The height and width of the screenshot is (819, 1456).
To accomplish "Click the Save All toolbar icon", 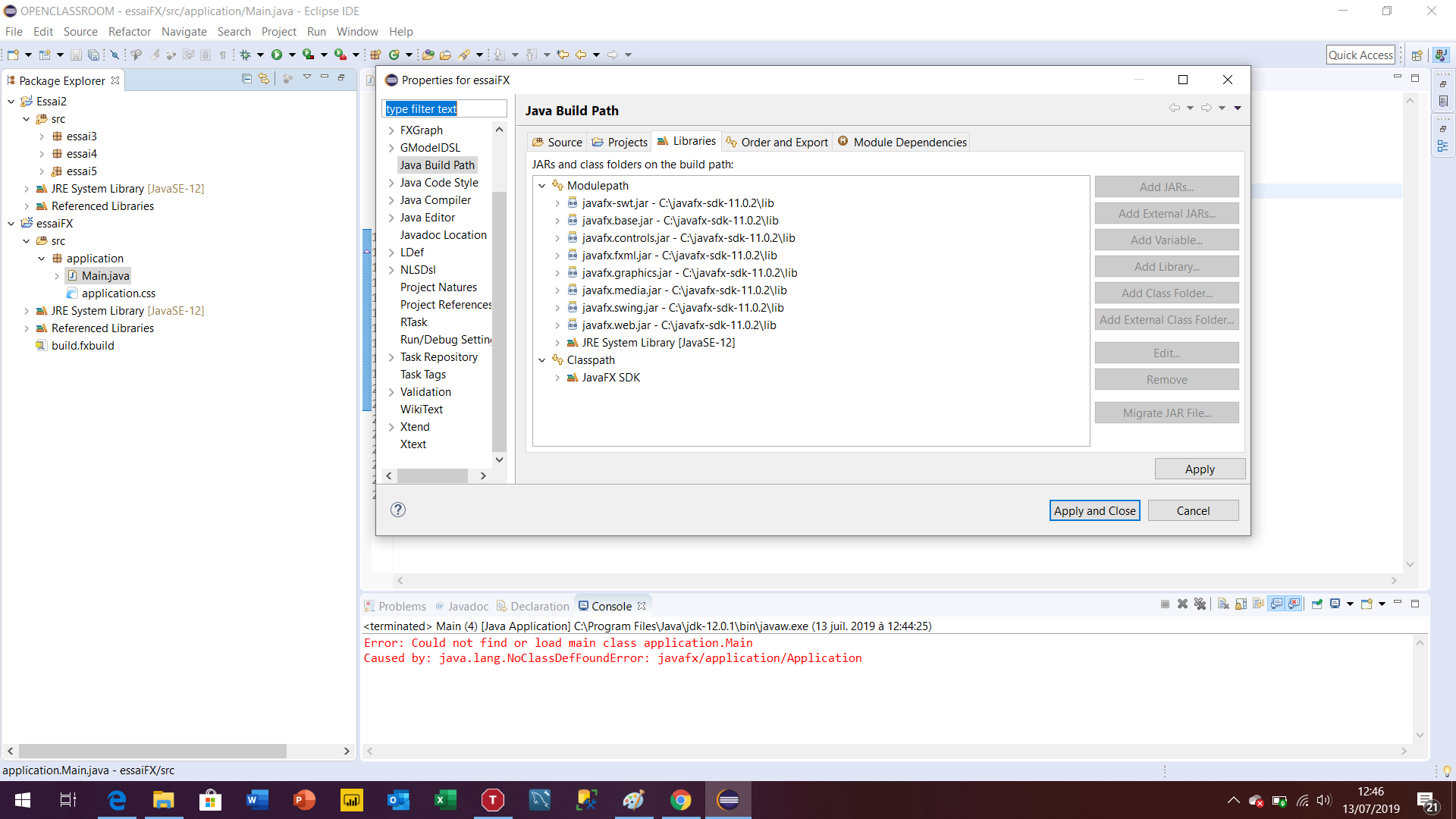I will tap(93, 55).
